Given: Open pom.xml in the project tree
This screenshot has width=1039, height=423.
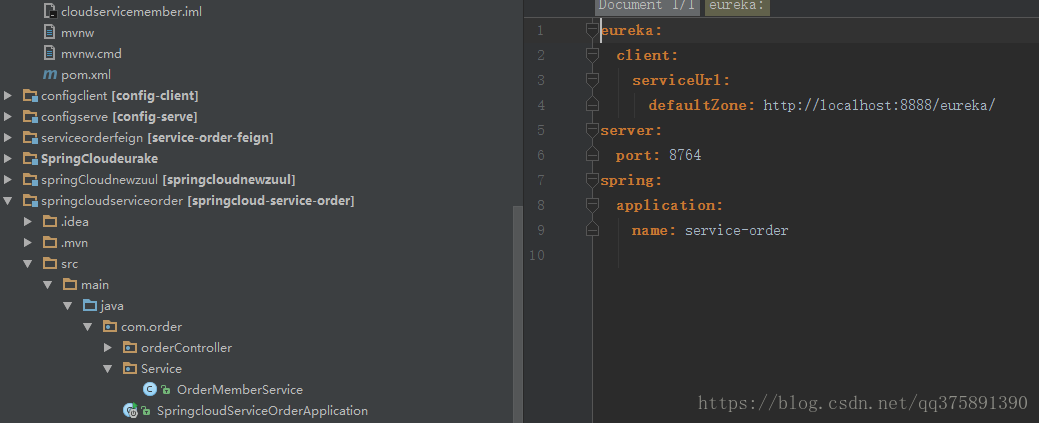Looking at the screenshot, I should (x=85, y=75).
